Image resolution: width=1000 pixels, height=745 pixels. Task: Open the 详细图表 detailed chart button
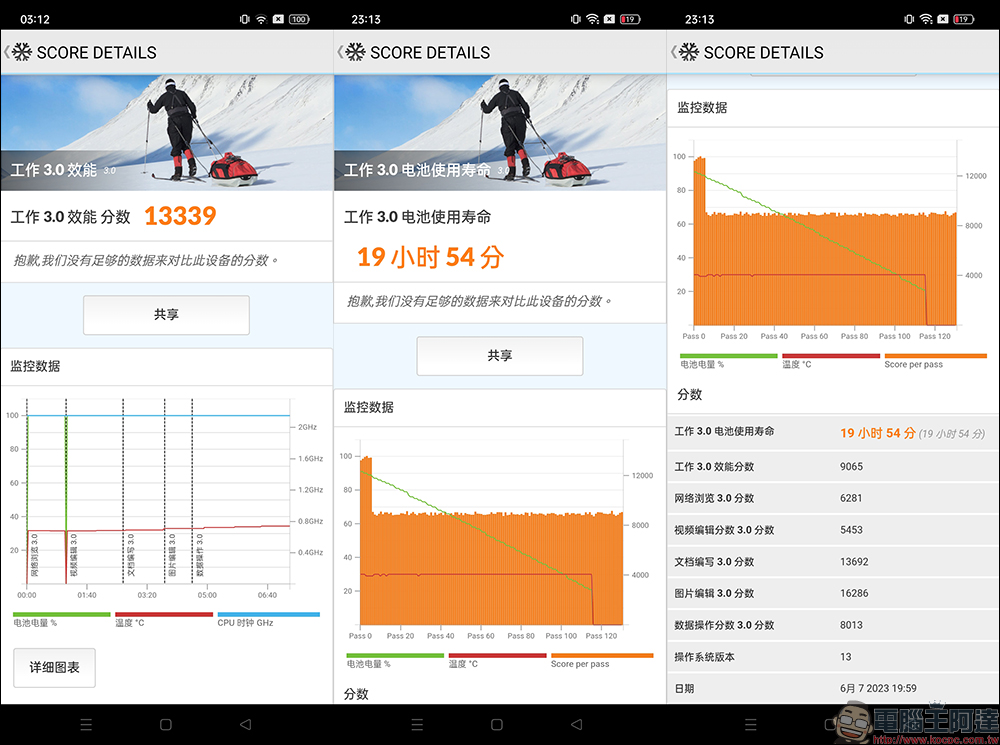[x=55, y=668]
